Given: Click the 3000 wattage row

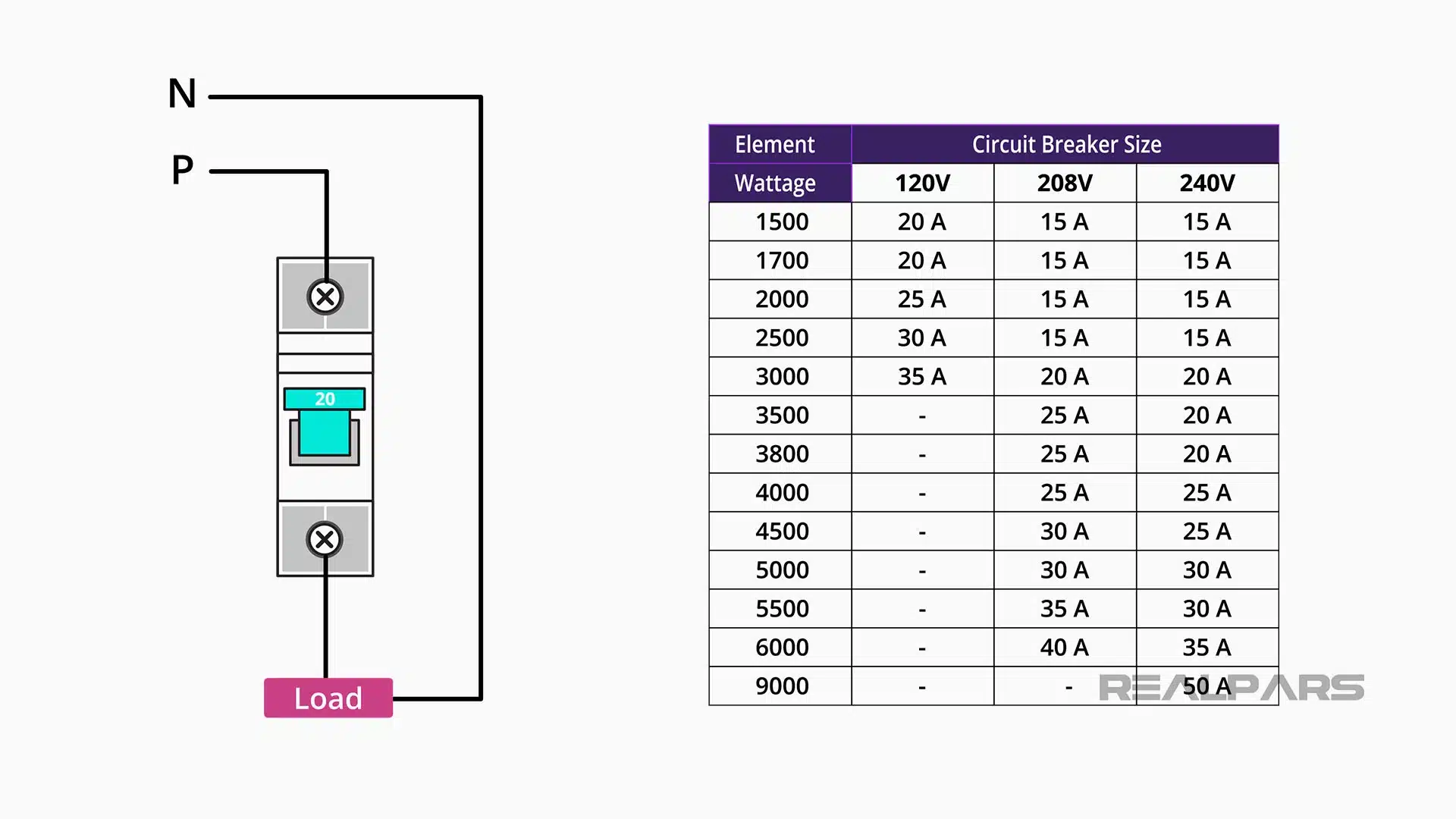Looking at the screenshot, I should [779, 376].
